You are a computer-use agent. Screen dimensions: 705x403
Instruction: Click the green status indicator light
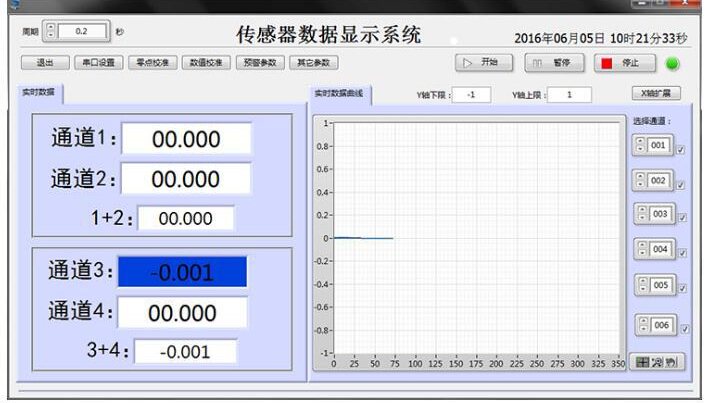(x=673, y=64)
